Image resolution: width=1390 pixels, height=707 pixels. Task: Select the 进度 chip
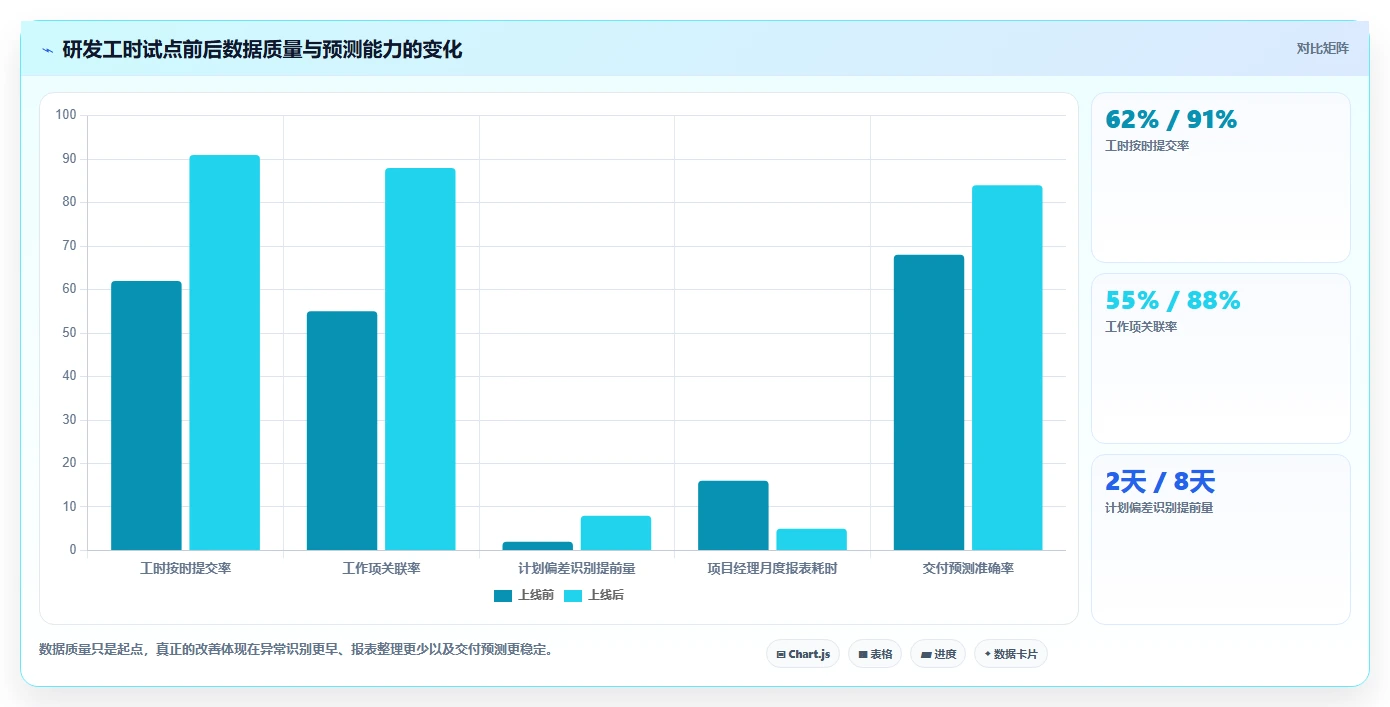[x=938, y=654]
